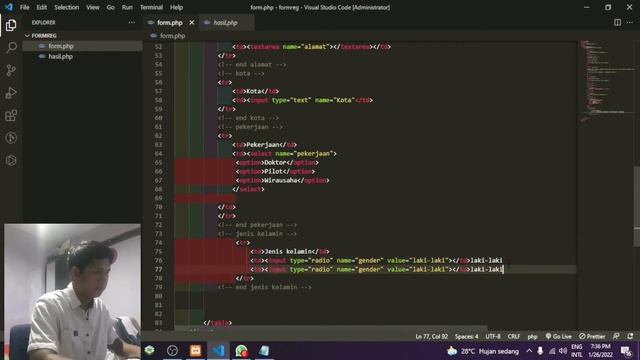Click line number 65 in the gutter

pos(158,162)
